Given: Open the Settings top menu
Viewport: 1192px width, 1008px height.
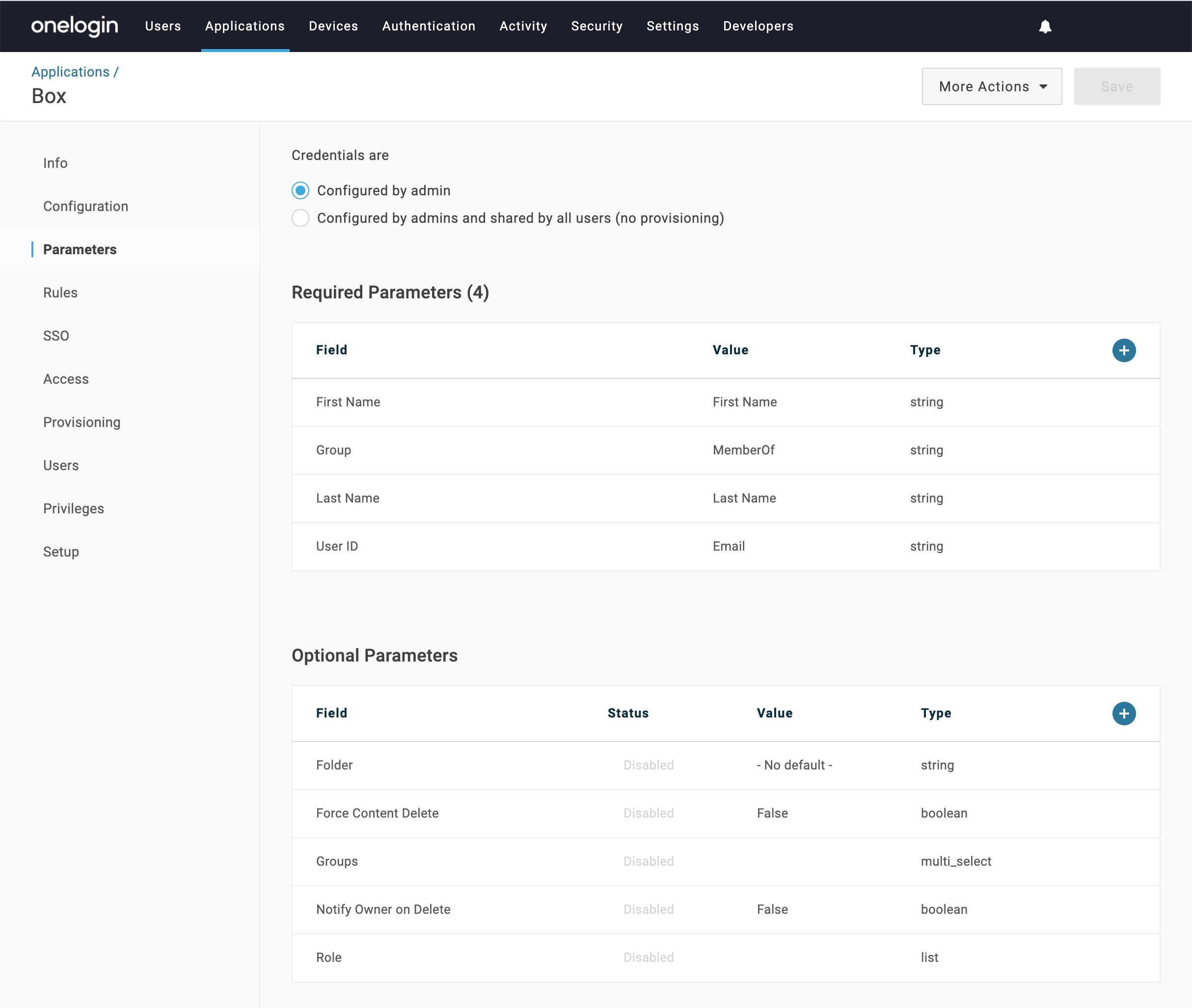Looking at the screenshot, I should coord(672,27).
